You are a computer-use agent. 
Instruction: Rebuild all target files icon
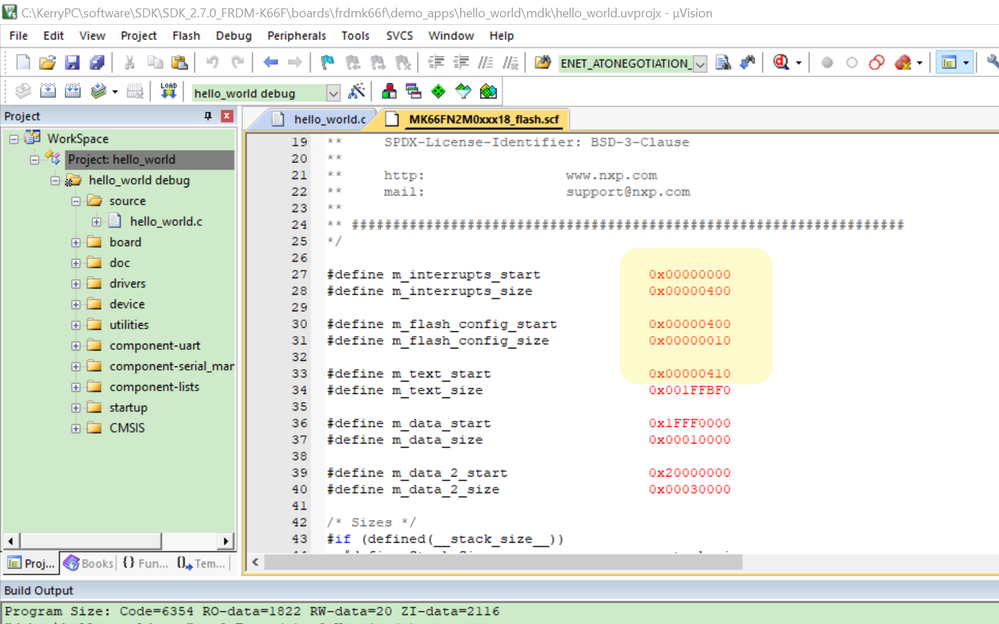point(73,92)
